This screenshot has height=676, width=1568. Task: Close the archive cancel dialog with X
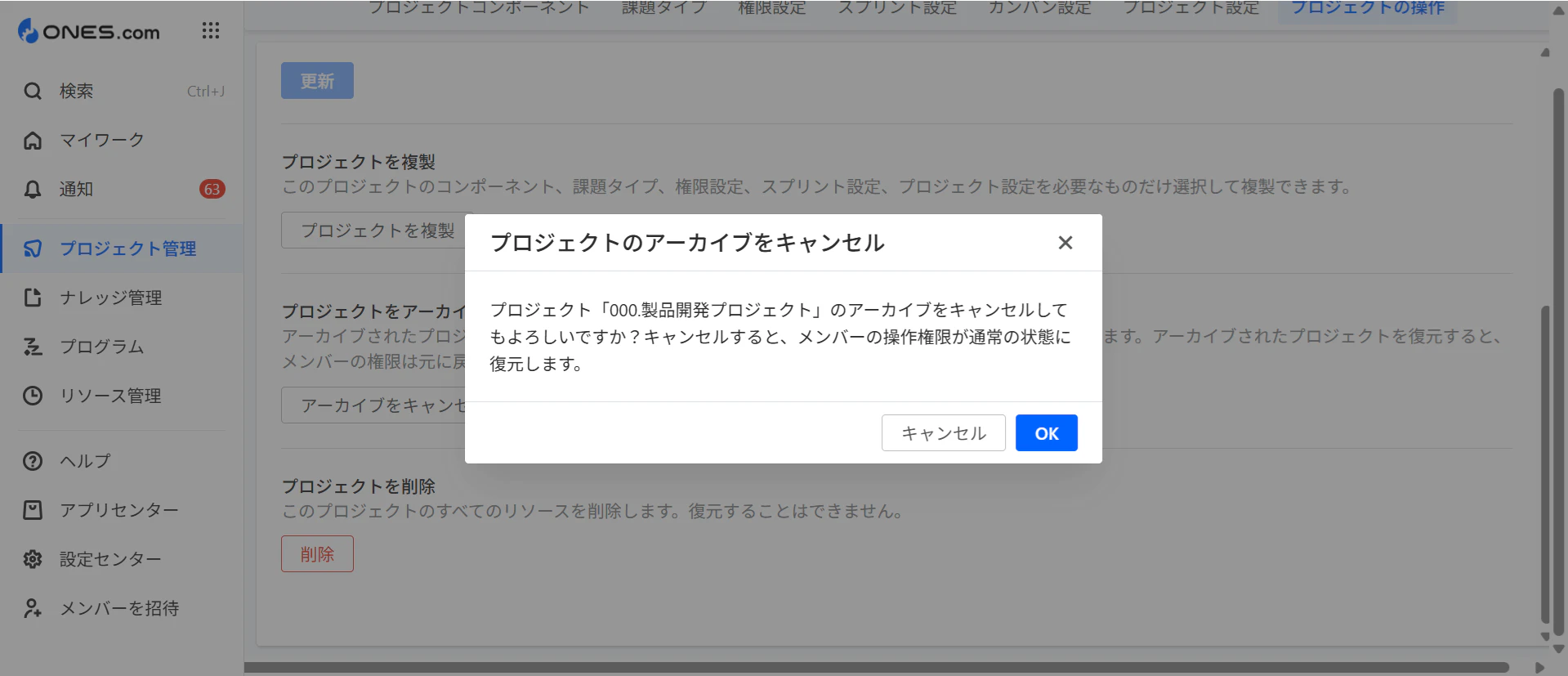(x=1065, y=243)
